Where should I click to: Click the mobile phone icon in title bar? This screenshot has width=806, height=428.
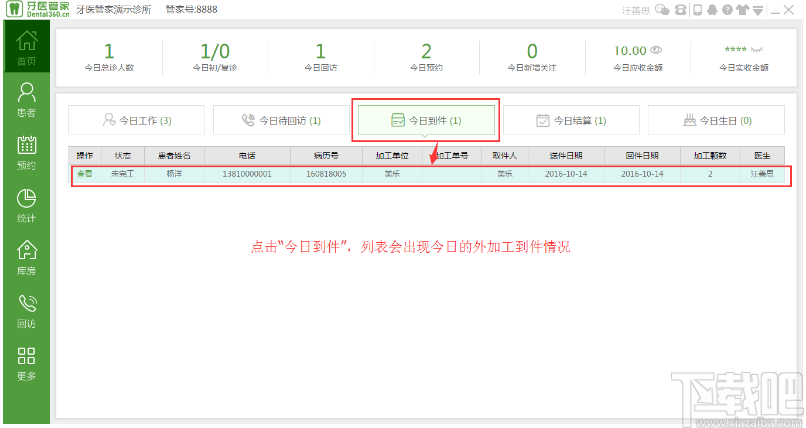pyautogui.click(x=698, y=10)
